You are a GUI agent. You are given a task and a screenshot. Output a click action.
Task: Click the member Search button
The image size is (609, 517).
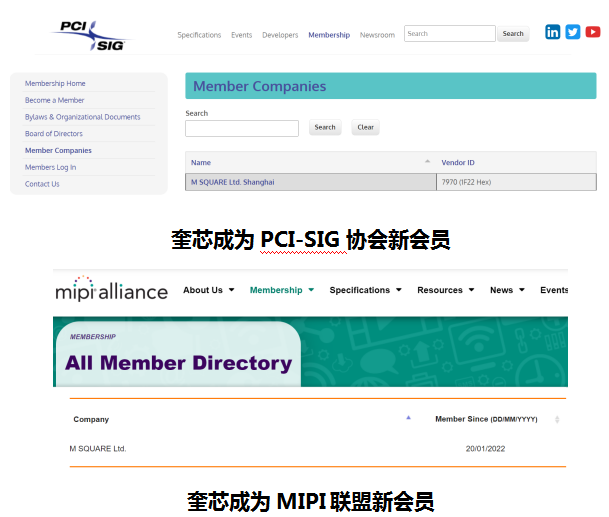pos(325,127)
